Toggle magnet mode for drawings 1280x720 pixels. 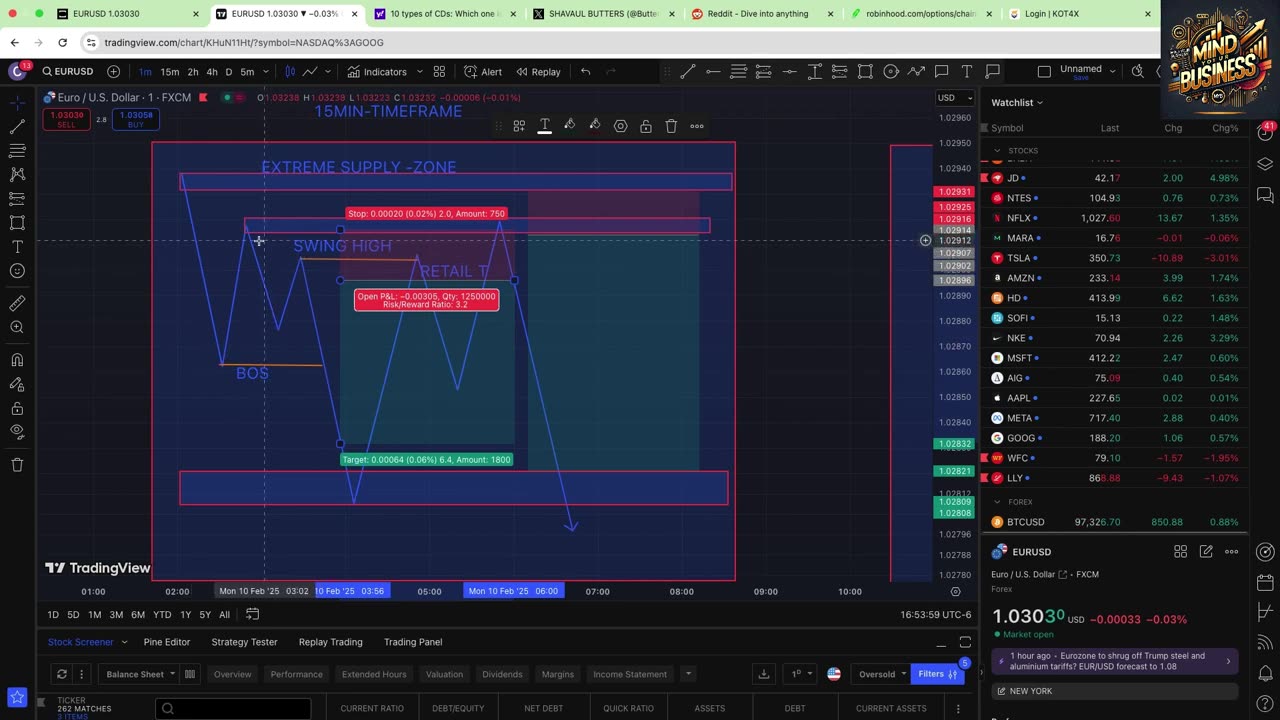click(x=17, y=360)
